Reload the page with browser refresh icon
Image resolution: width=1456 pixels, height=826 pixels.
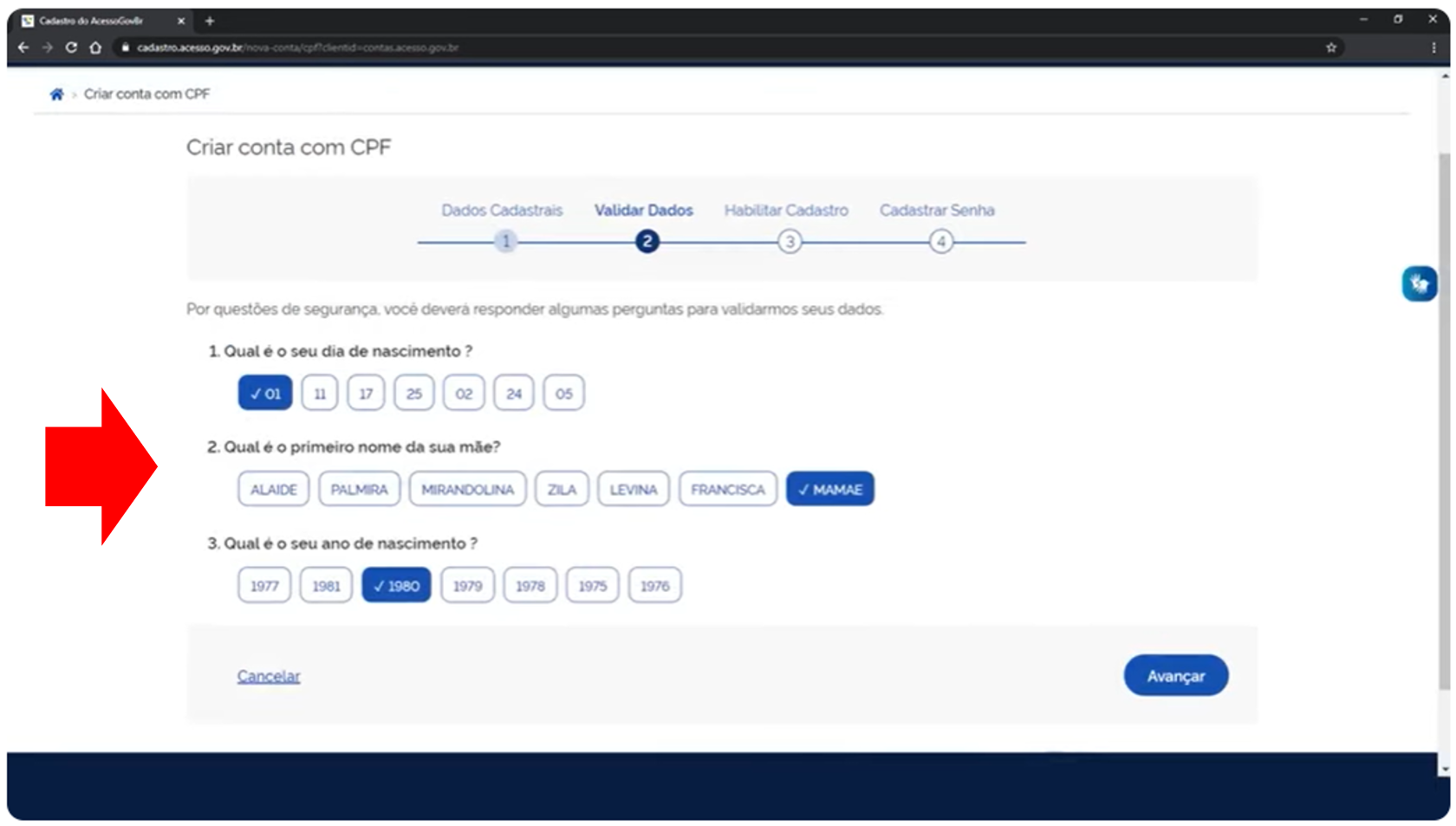click(71, 48)
